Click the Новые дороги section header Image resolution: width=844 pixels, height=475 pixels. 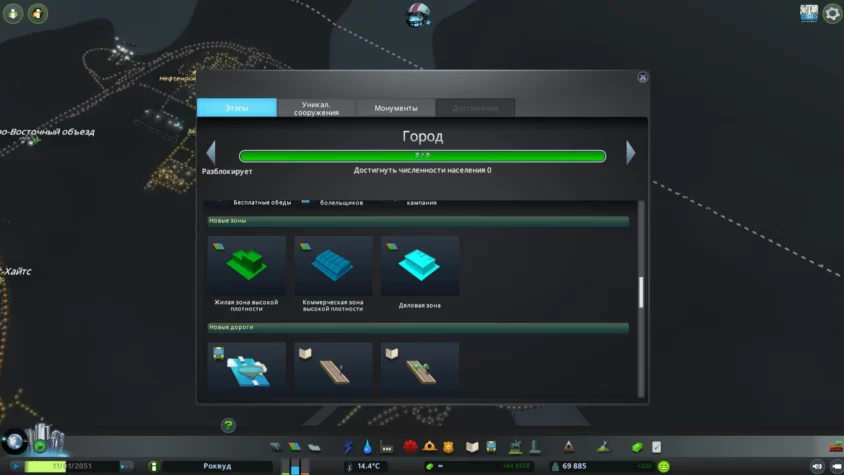pyautogui.click(x=418, y=327)
